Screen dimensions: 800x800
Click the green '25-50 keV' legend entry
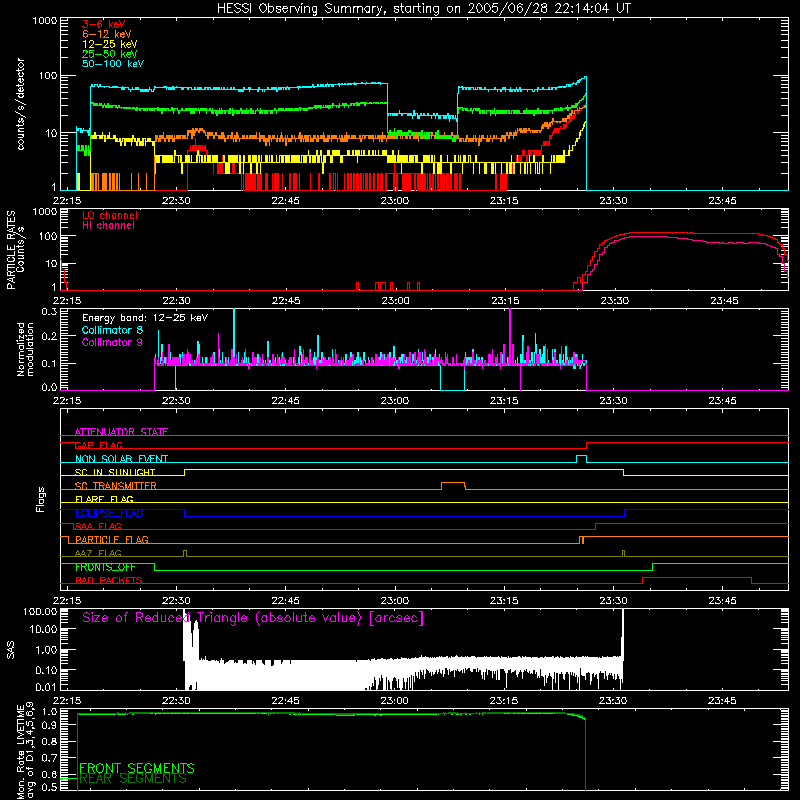[x=110, y=54]
